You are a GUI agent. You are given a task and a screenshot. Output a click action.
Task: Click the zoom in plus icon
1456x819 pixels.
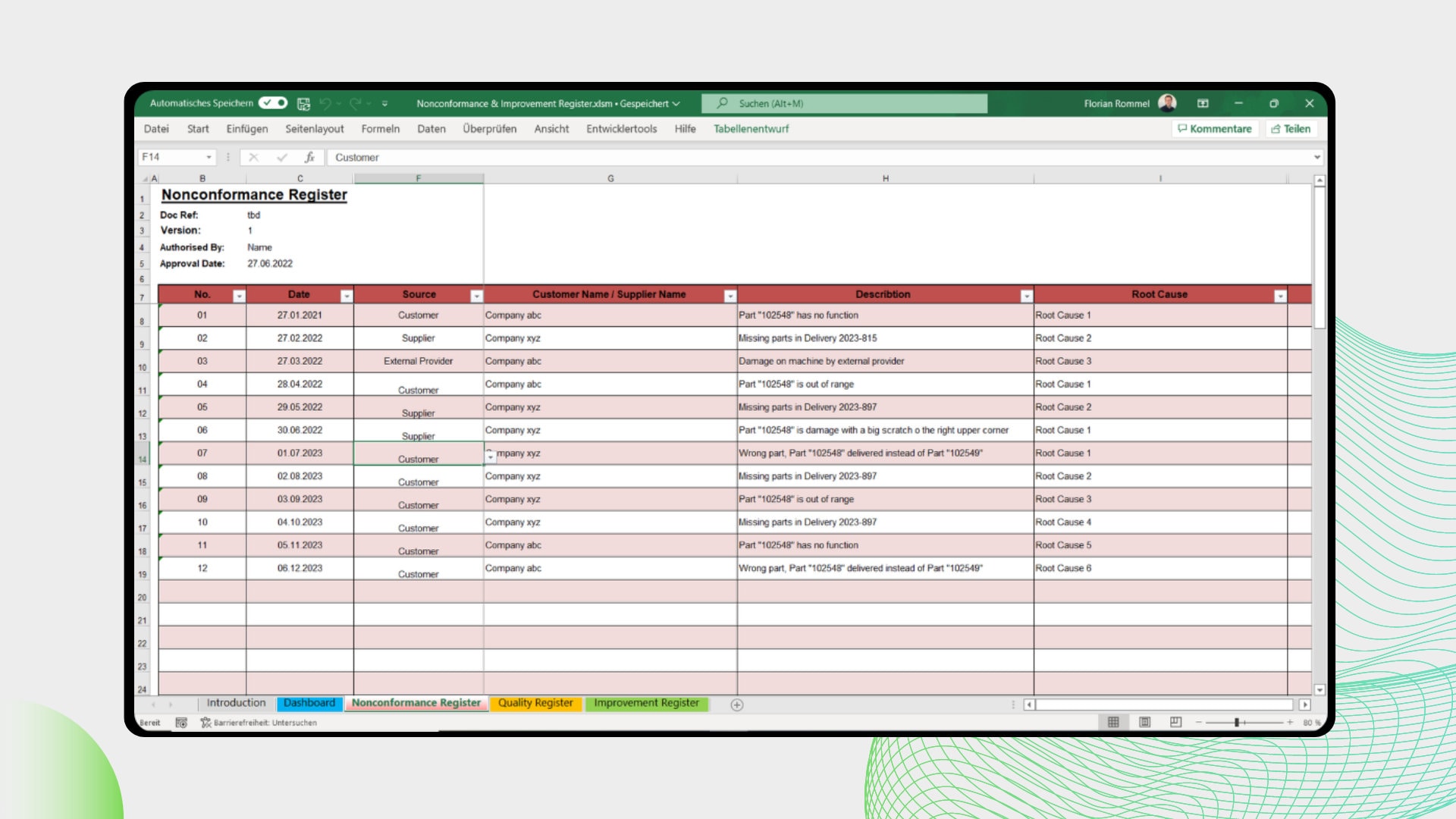point(1290,723)
